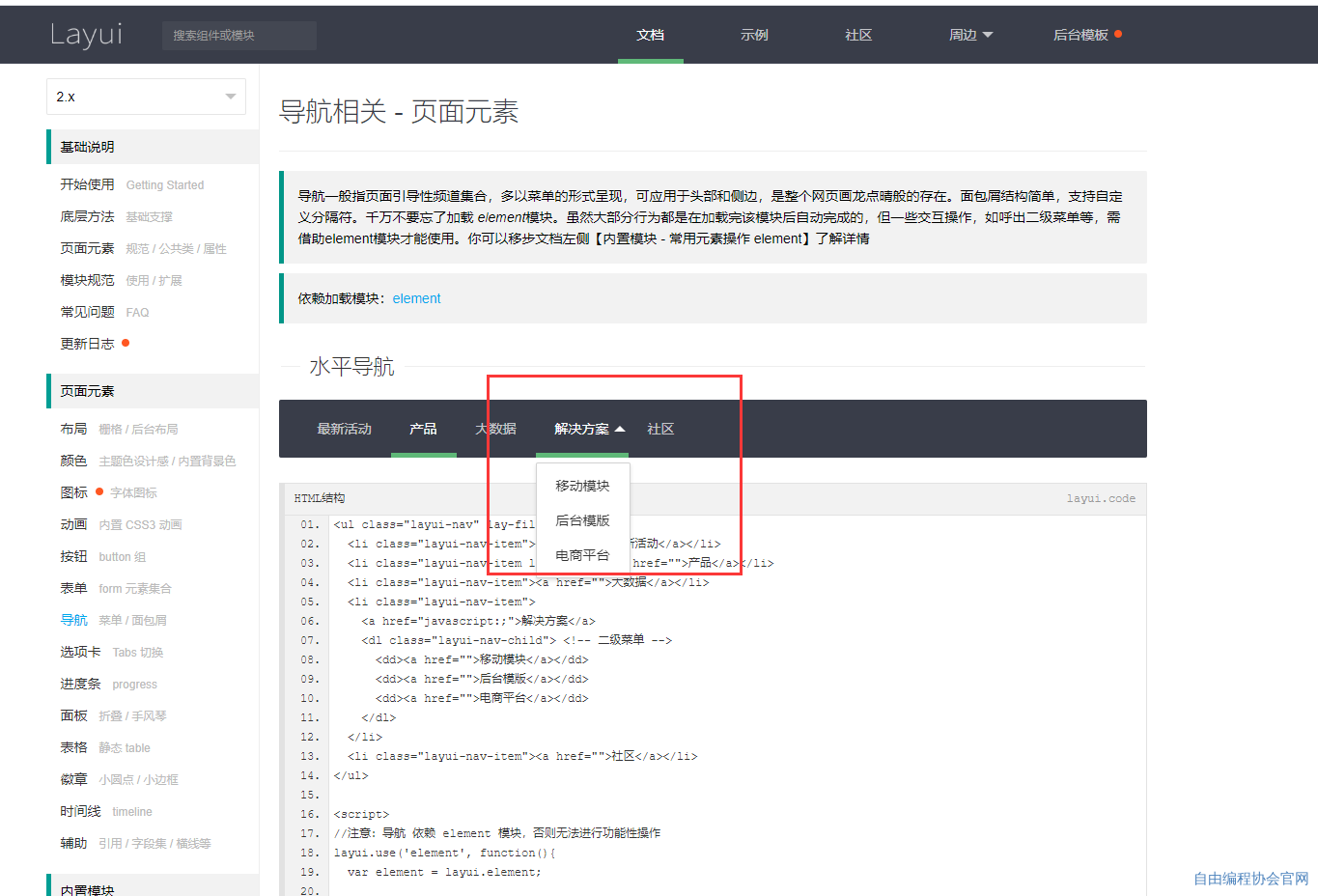
Task: Go to 表格 静态 table page
Action: tap(105, 747)
